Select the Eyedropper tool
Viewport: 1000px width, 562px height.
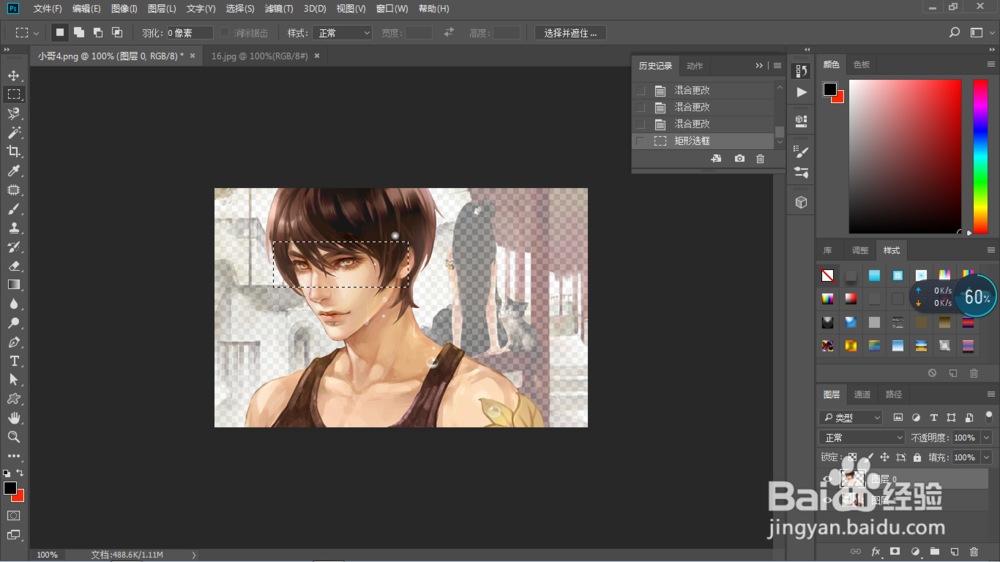click(13, 170)
